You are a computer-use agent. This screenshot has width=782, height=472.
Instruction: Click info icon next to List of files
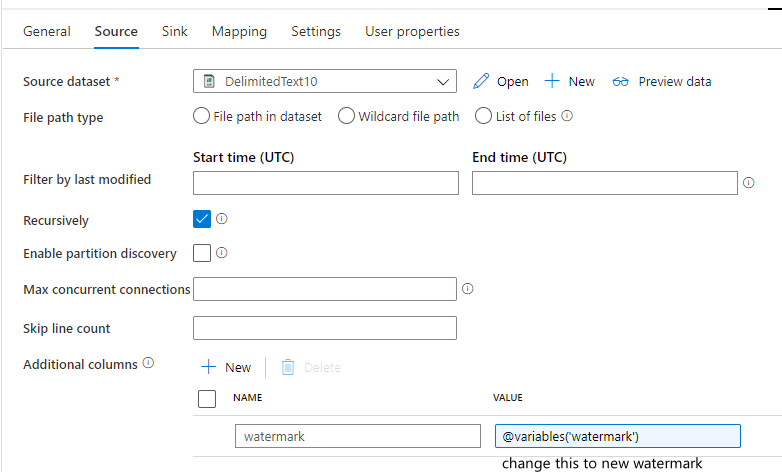(x=567, y=116)
